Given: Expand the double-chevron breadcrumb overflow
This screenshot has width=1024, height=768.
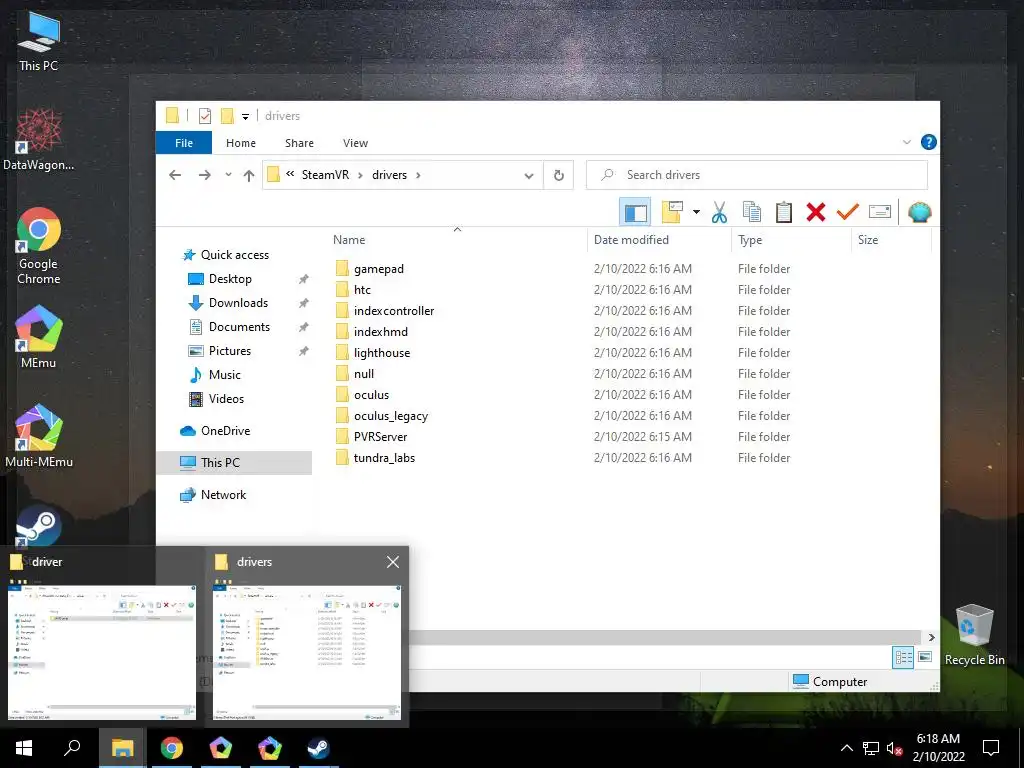Looking at the screenshot, I should (x=290, y=174).
